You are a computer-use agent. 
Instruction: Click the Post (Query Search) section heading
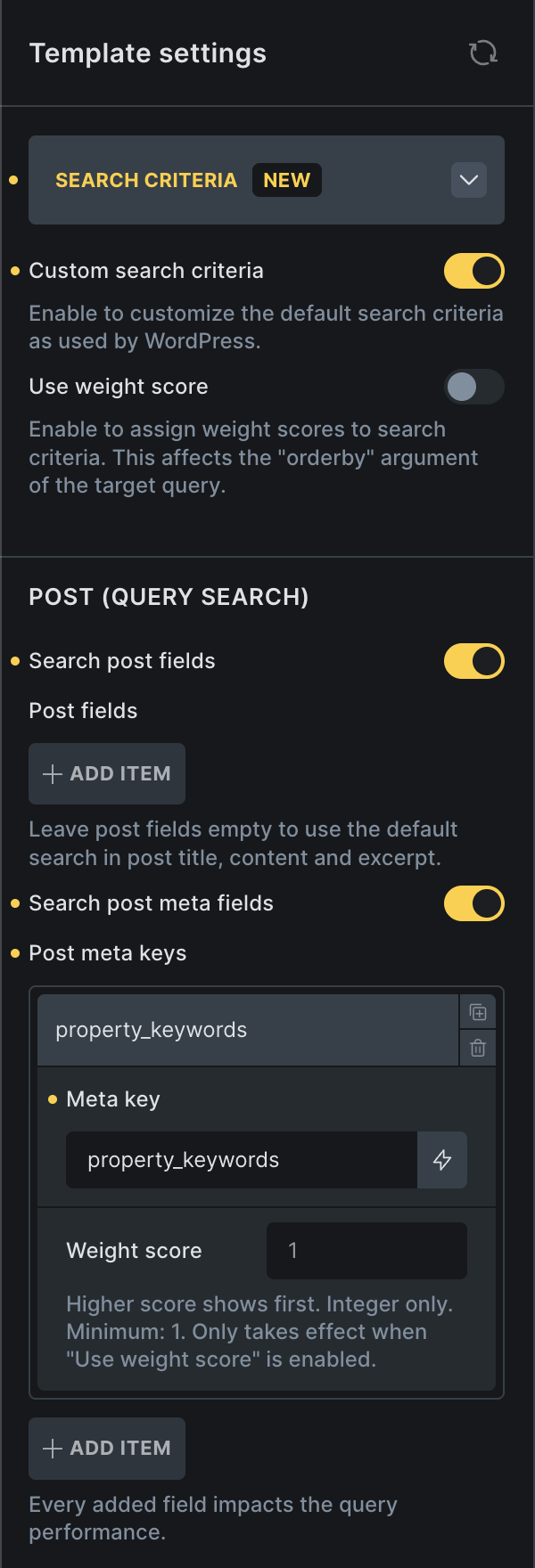pyautogui.click(x=169, y=597)
